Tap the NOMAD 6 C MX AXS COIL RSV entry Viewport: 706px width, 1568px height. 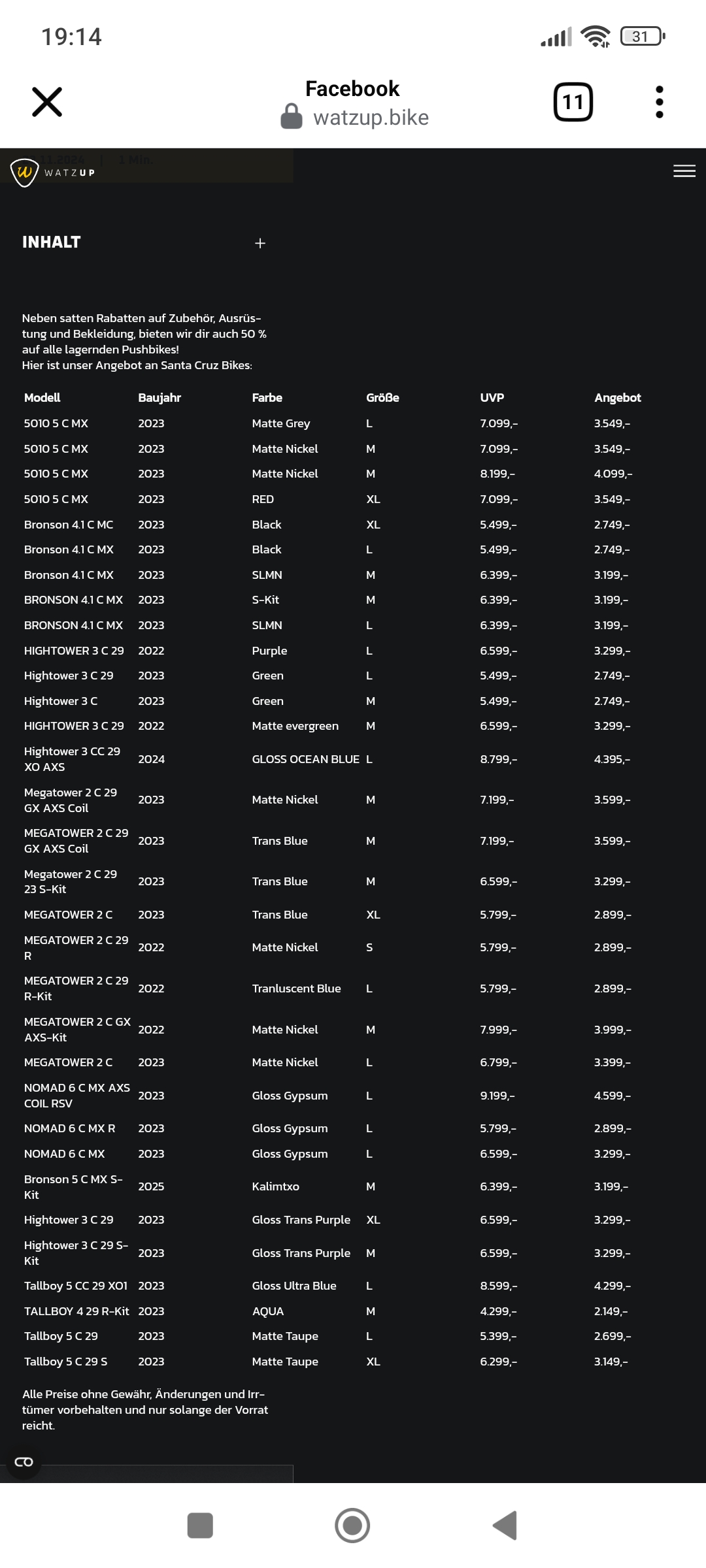tap(76, 1096)
